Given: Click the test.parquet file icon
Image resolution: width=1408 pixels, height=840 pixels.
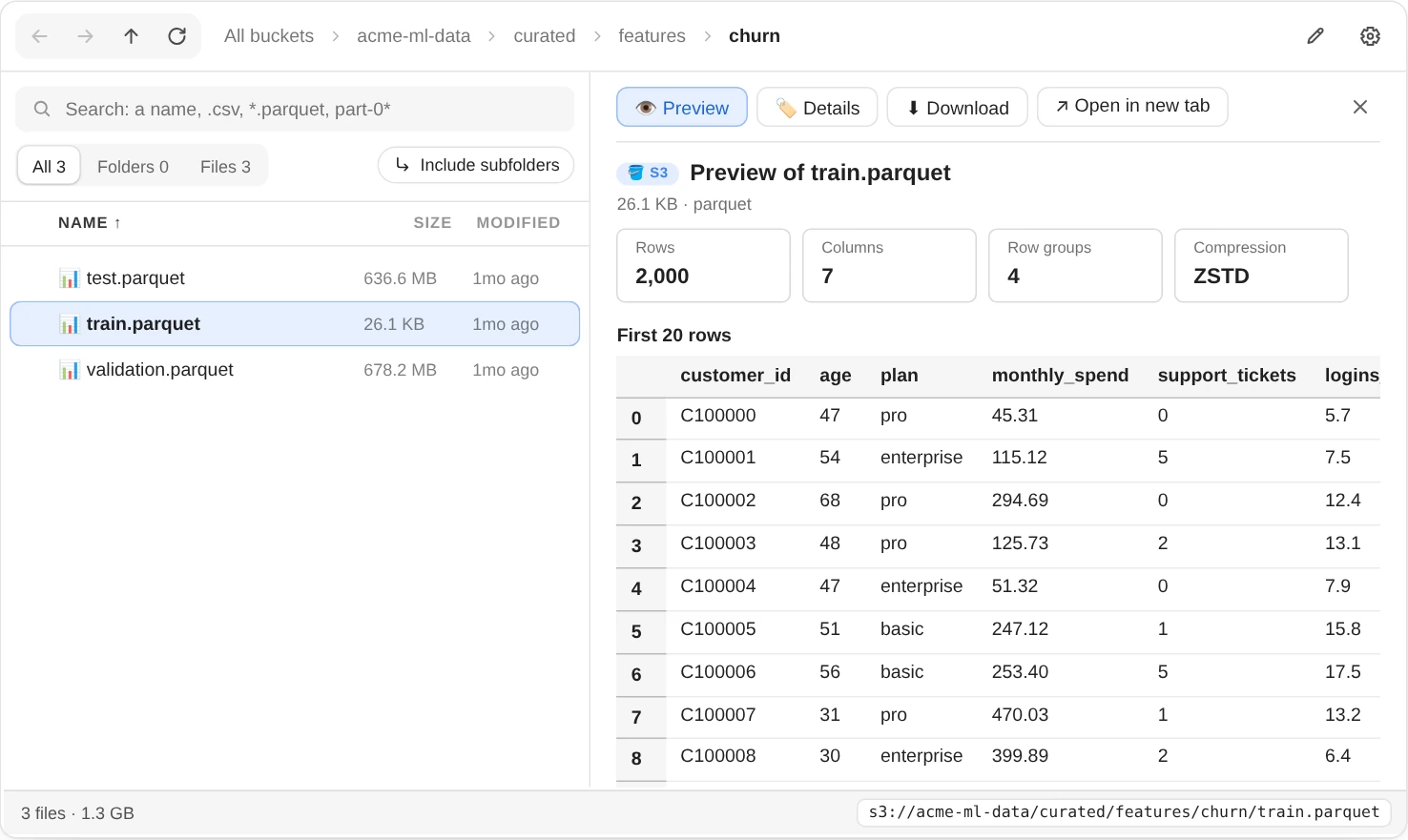Looking at the screenshot, I should [x=70, y=278].
